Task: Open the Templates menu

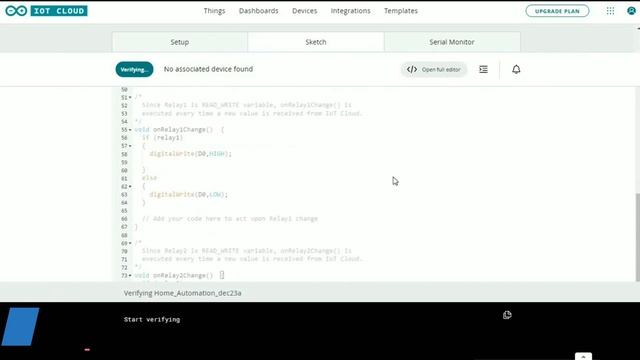Action: 400,11
